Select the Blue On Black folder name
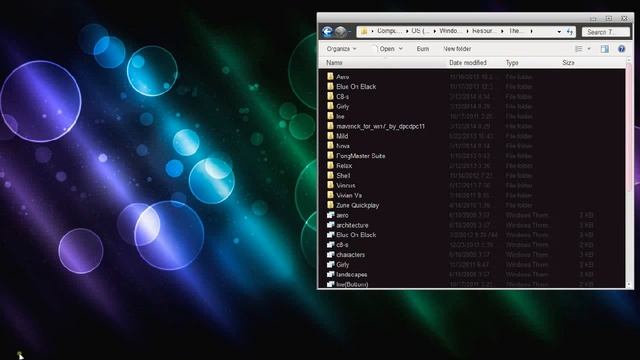 [x=356, y=87]
